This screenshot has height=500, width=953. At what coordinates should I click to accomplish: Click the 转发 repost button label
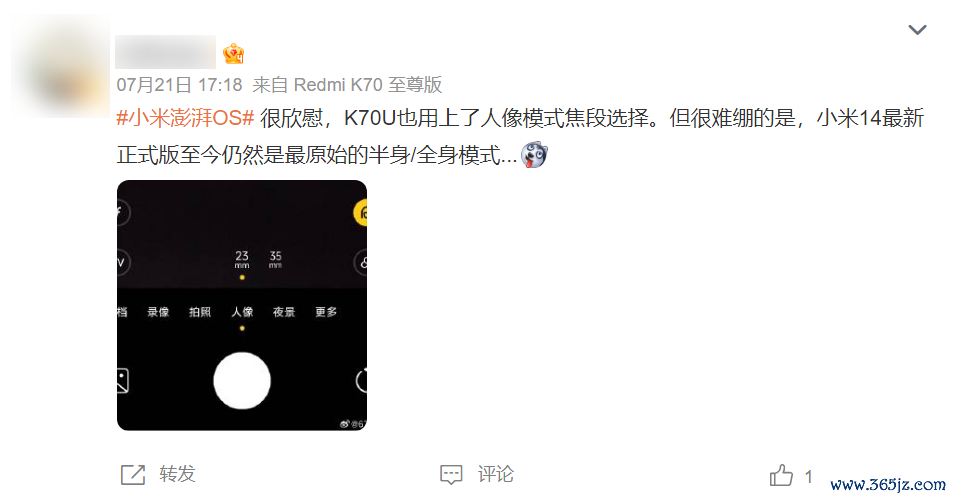point(177,474)
